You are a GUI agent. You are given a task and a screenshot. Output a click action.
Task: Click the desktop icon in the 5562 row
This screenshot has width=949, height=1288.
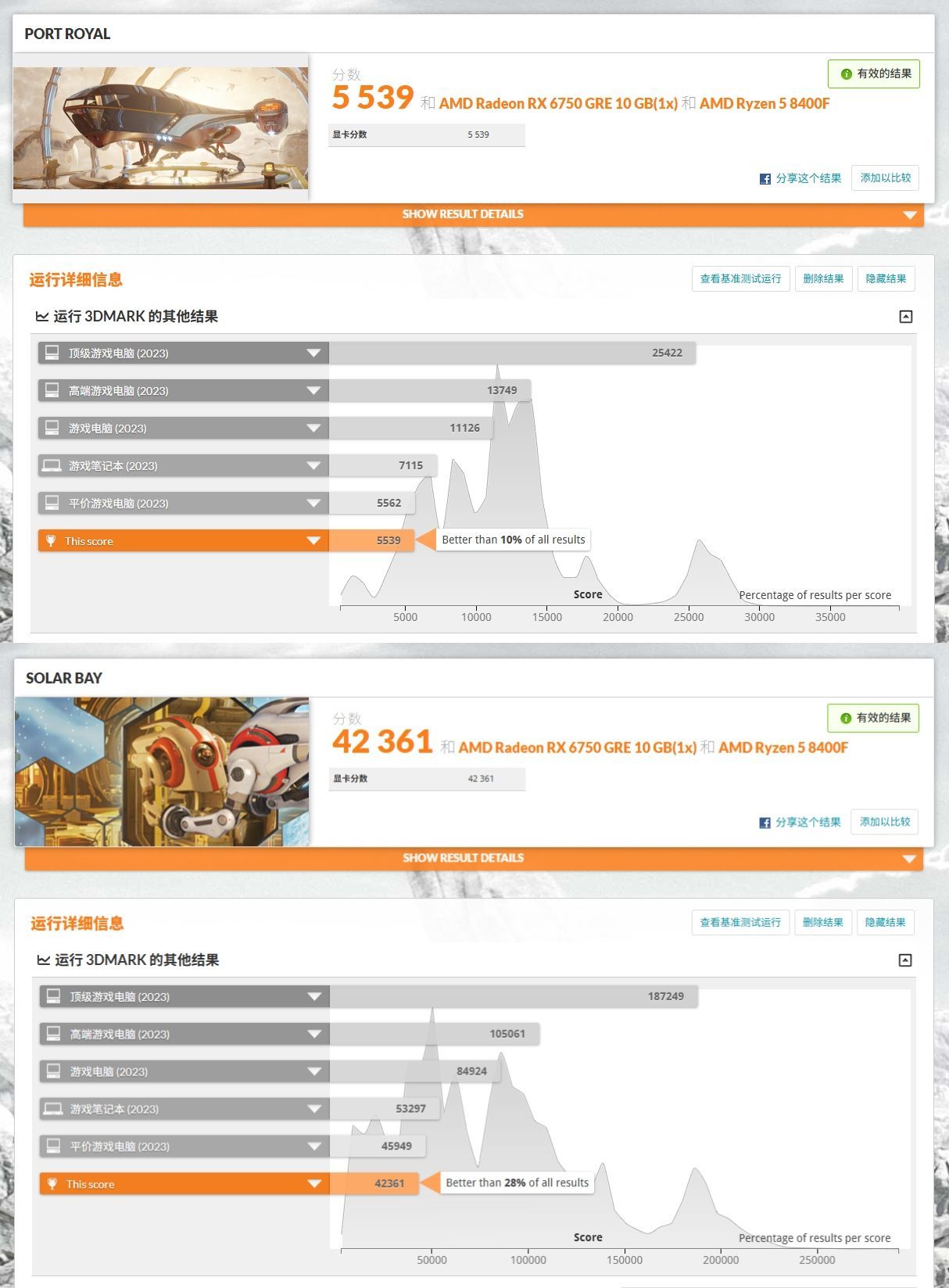coord(52,503)
